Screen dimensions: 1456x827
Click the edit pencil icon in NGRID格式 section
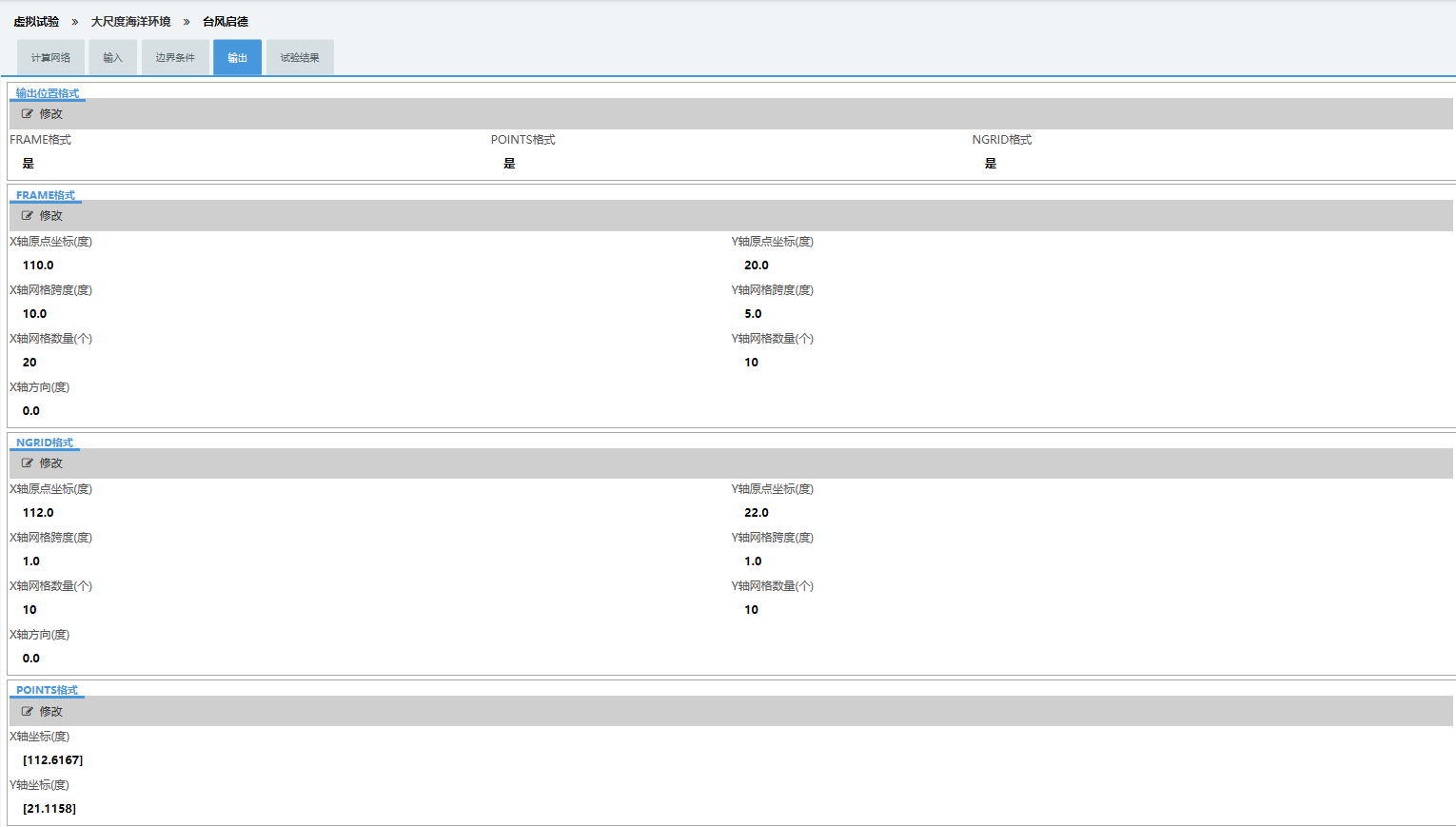click(x=28, y=463)
